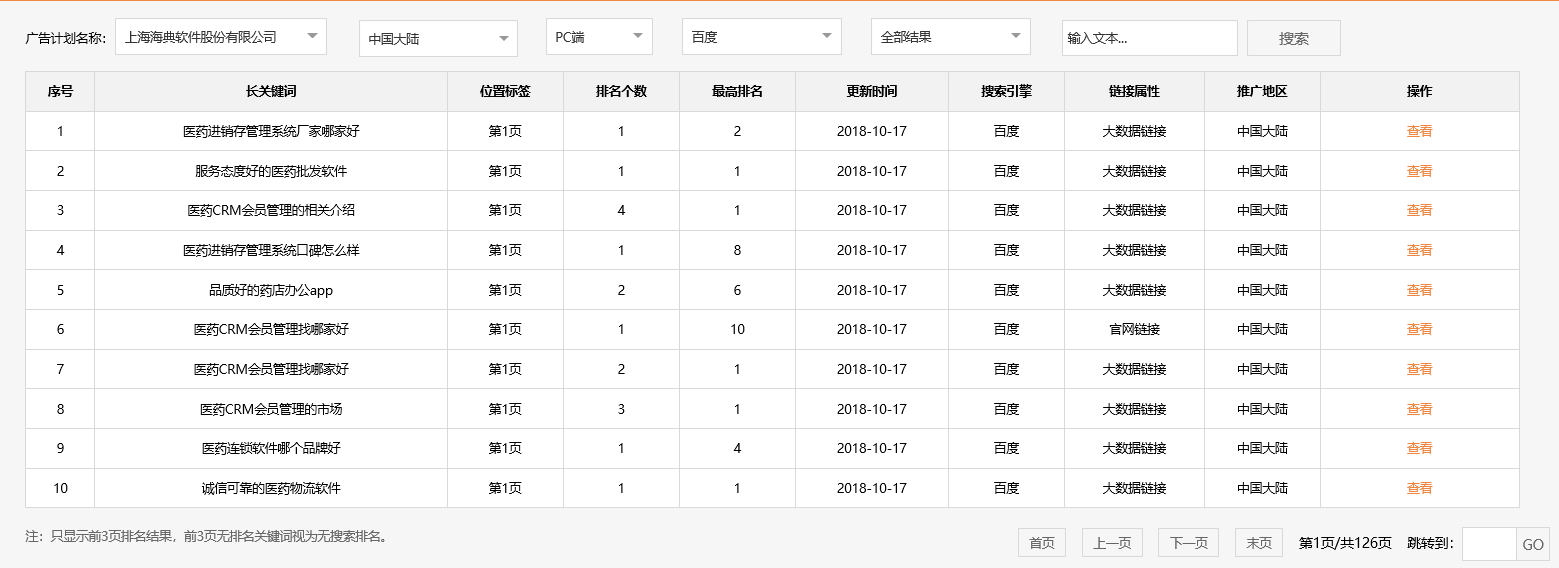Click 查看 for 医药进销存管理系统厂家哪家好

click(1419, 131)
